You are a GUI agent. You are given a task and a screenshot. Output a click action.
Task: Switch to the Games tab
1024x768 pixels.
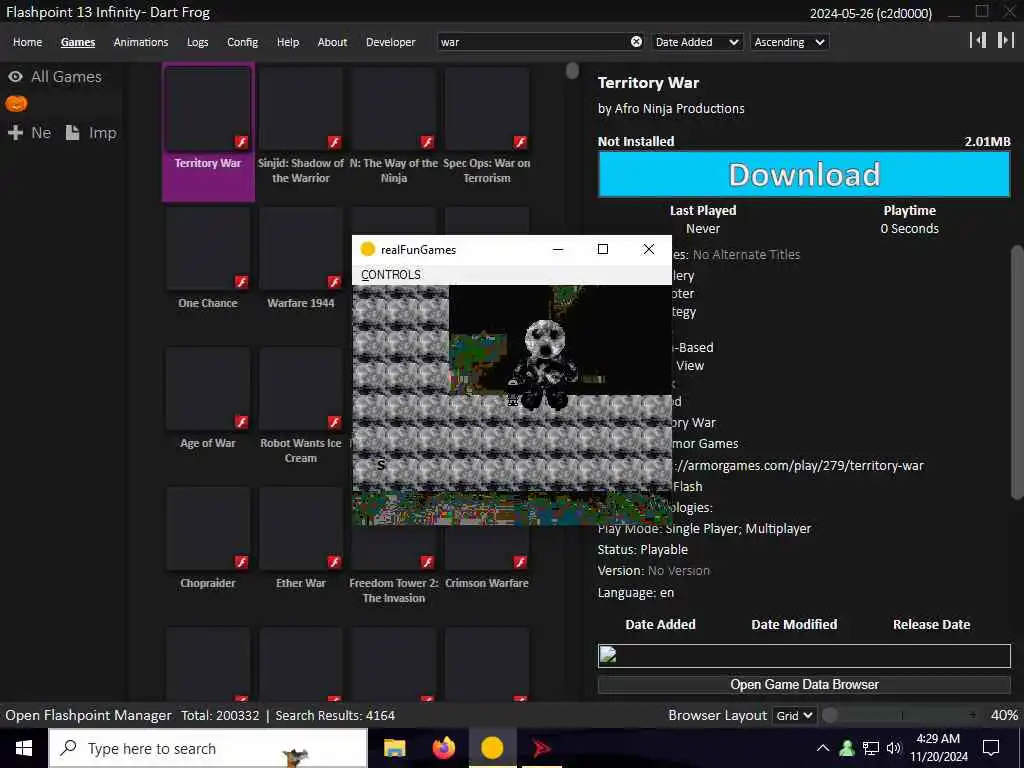[x=78, y=42]
